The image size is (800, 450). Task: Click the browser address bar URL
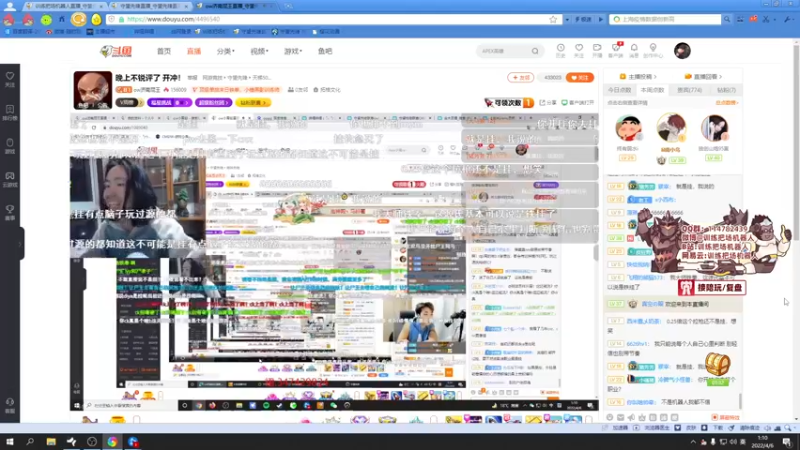click(173, 19)
